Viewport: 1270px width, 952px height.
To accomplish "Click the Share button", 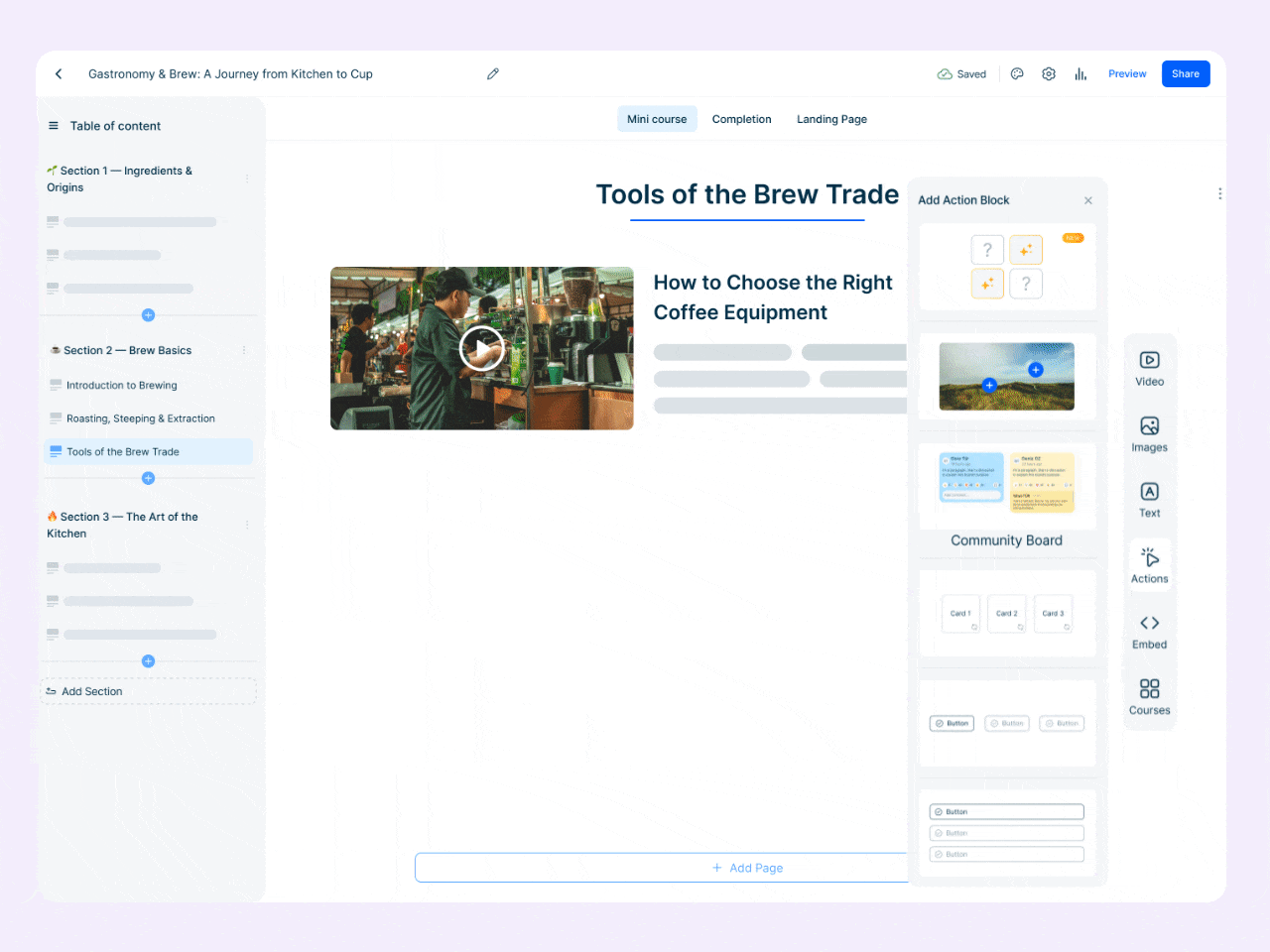I will click(1185, 74).
